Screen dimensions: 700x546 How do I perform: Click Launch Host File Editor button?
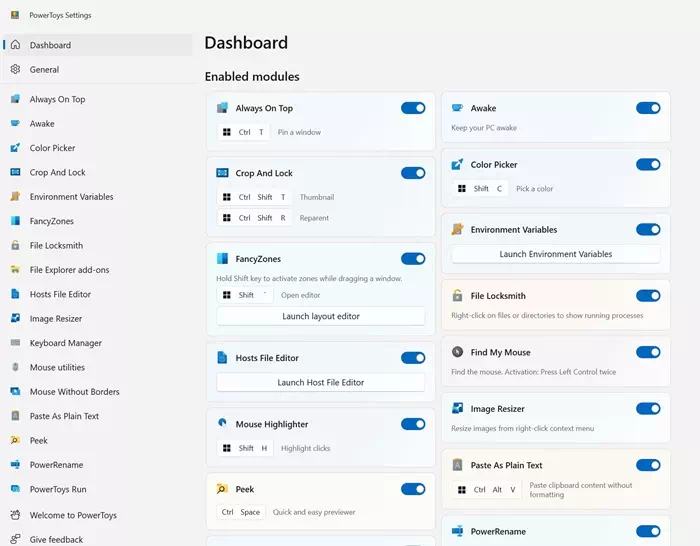pos(320,382)
